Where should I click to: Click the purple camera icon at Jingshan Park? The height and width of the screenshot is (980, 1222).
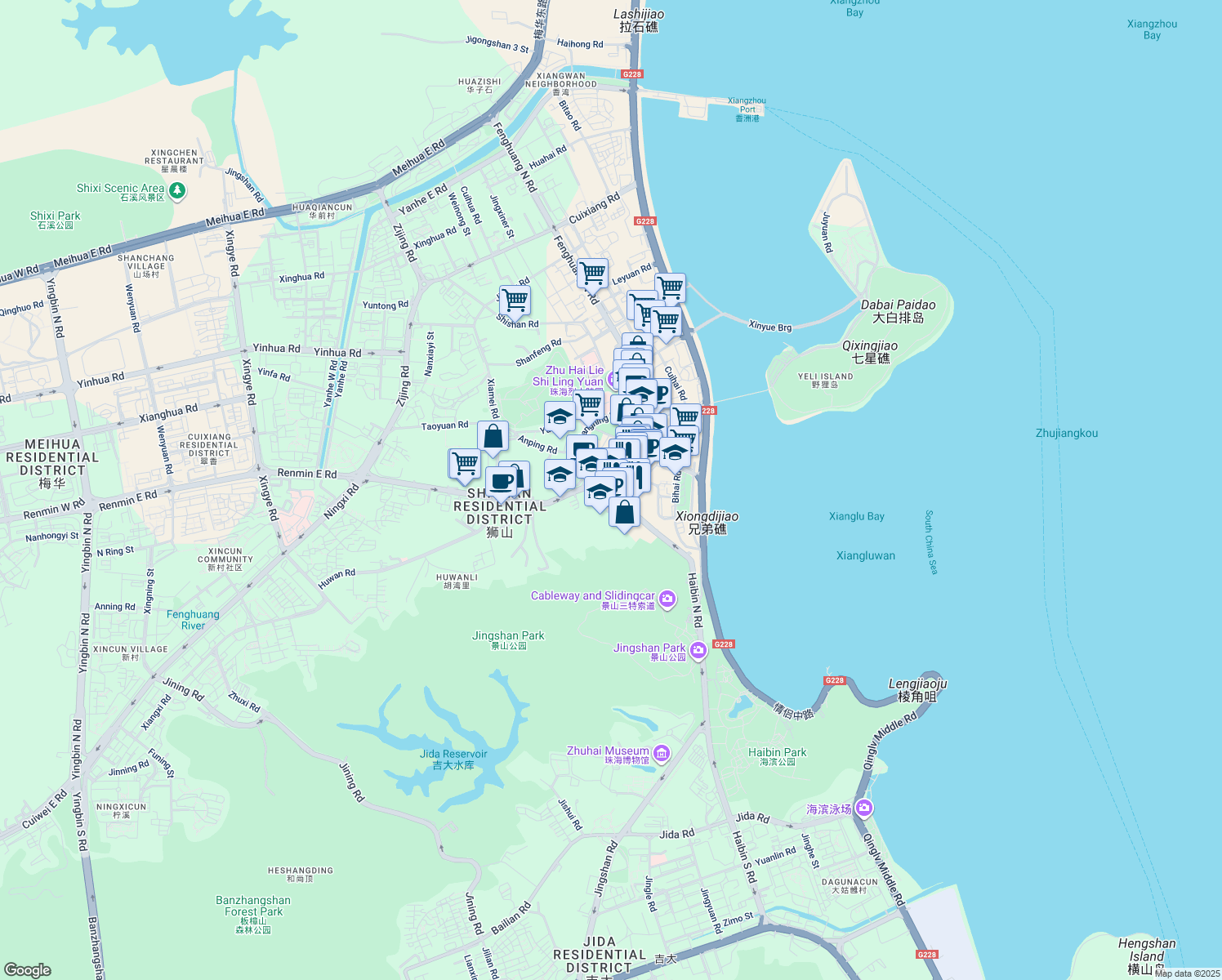[698, 651]
